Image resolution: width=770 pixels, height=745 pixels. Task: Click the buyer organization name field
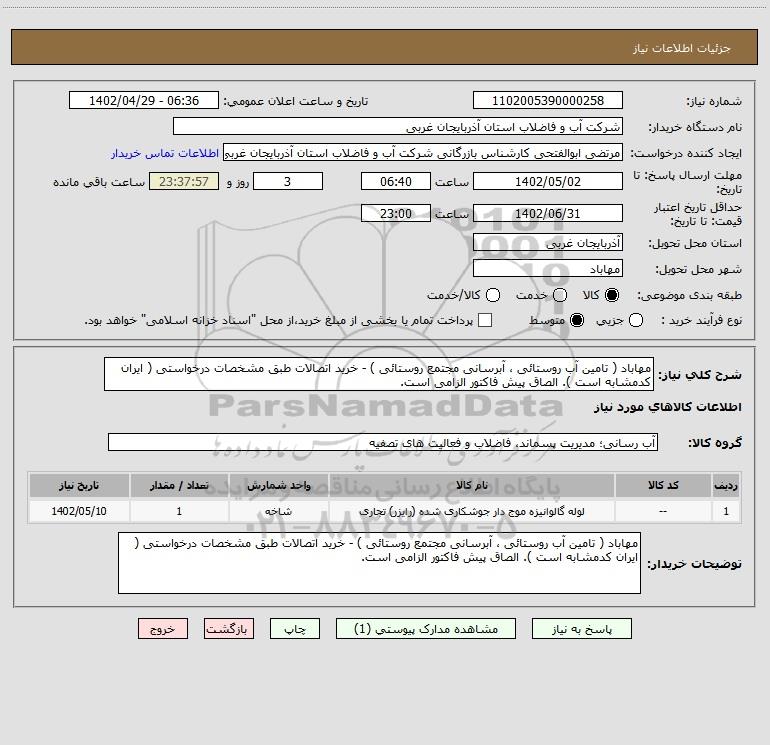398,127
